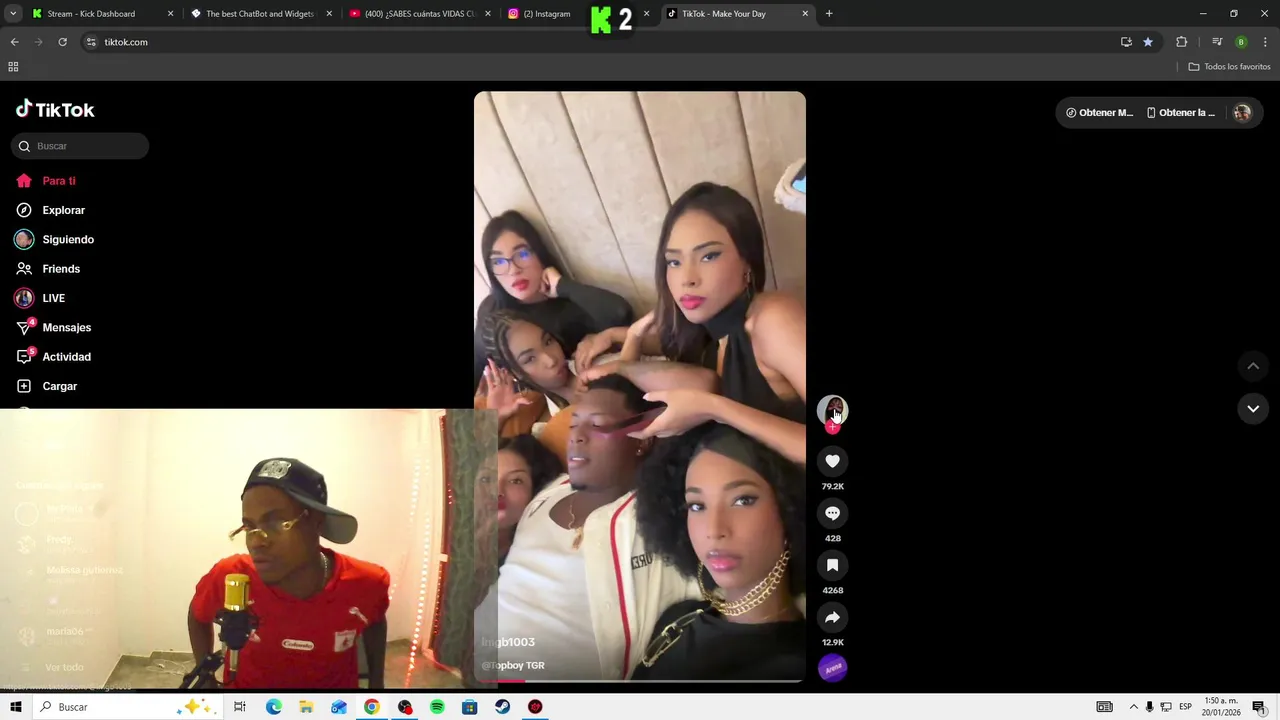1280x720 pixels.
Task: Click the site info icon beside tiktok.com
Action: [x=91, y=42]
